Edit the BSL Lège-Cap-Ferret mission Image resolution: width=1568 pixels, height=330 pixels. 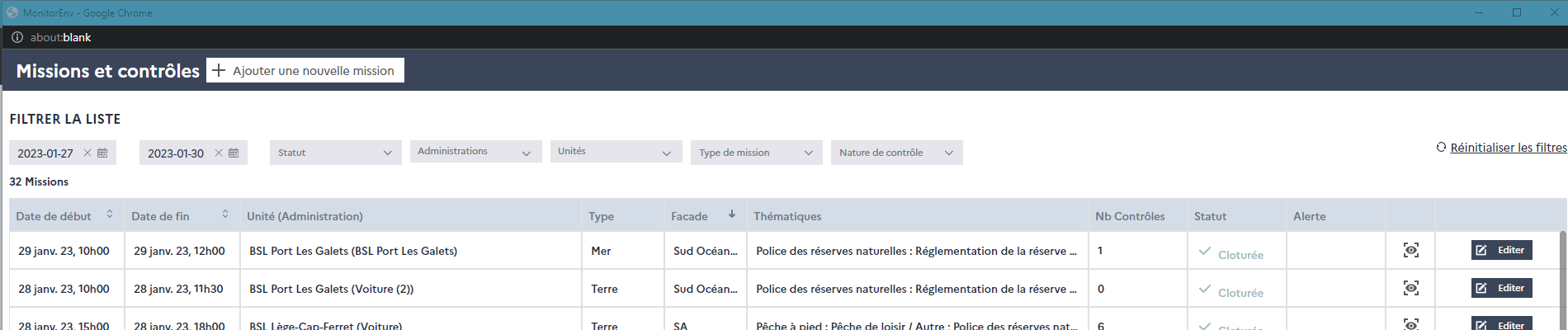[1502, 323]
